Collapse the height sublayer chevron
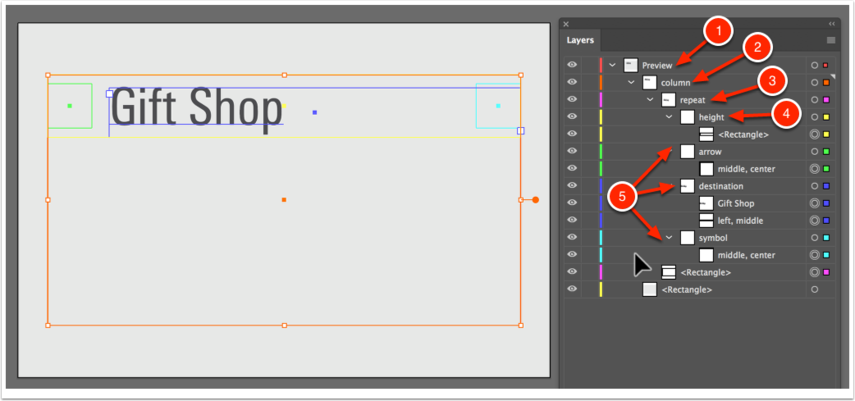The height and width of the screenshot is (401, 855). (669, 117)
